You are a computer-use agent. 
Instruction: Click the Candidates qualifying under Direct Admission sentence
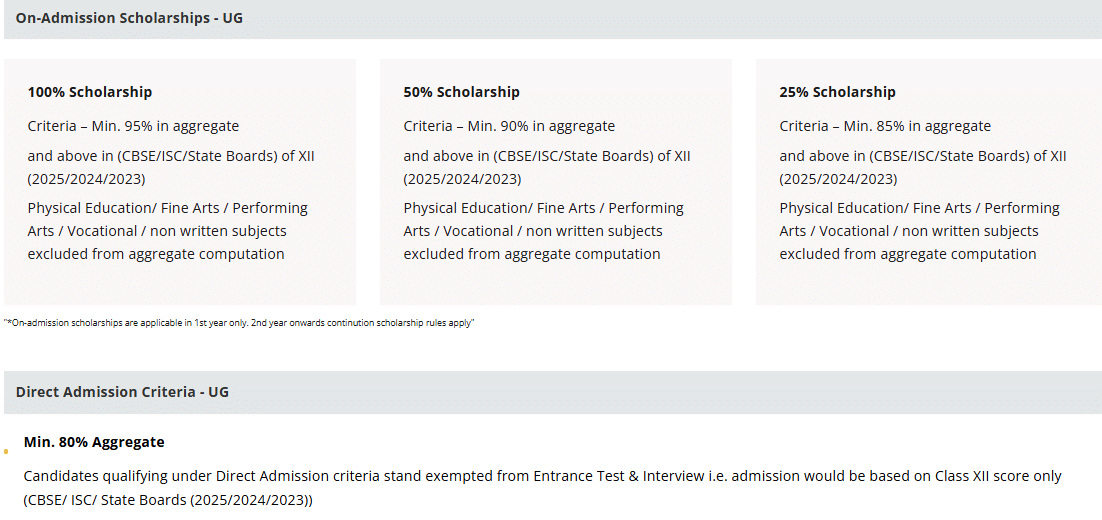[x=542, y=476]
